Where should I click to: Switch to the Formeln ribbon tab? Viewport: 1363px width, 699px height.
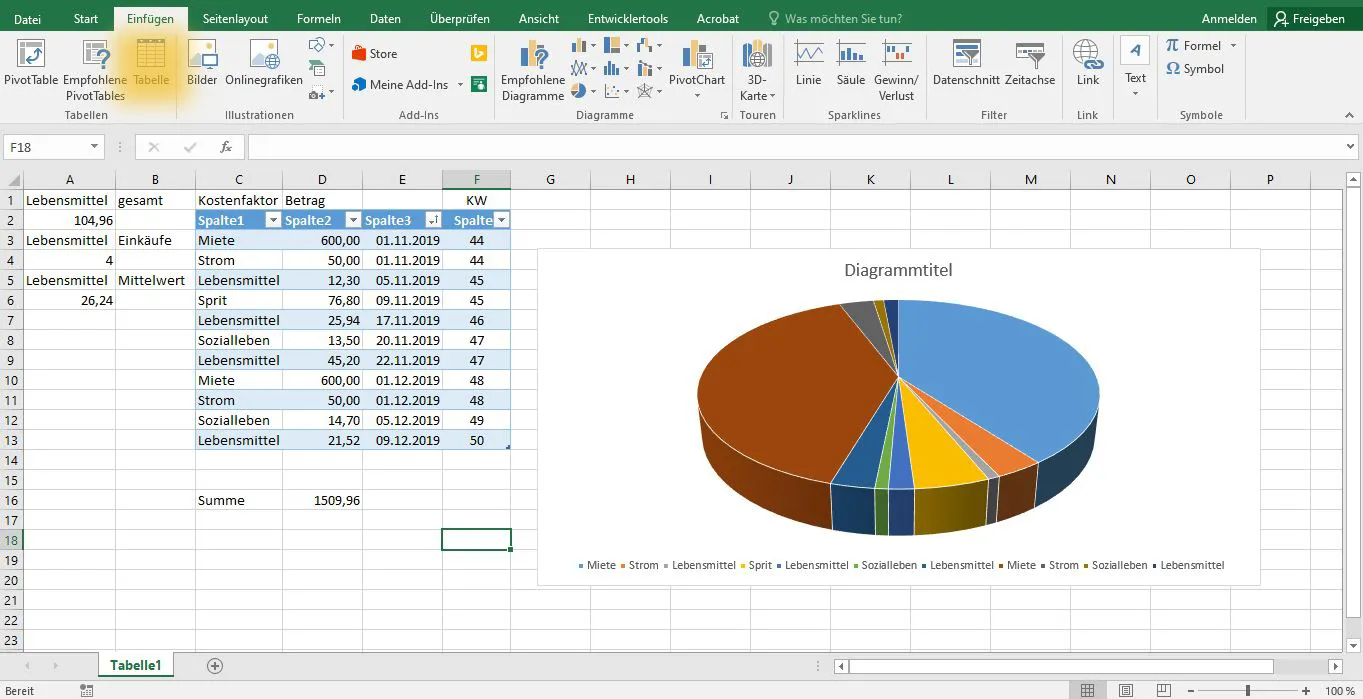point(318,17)
